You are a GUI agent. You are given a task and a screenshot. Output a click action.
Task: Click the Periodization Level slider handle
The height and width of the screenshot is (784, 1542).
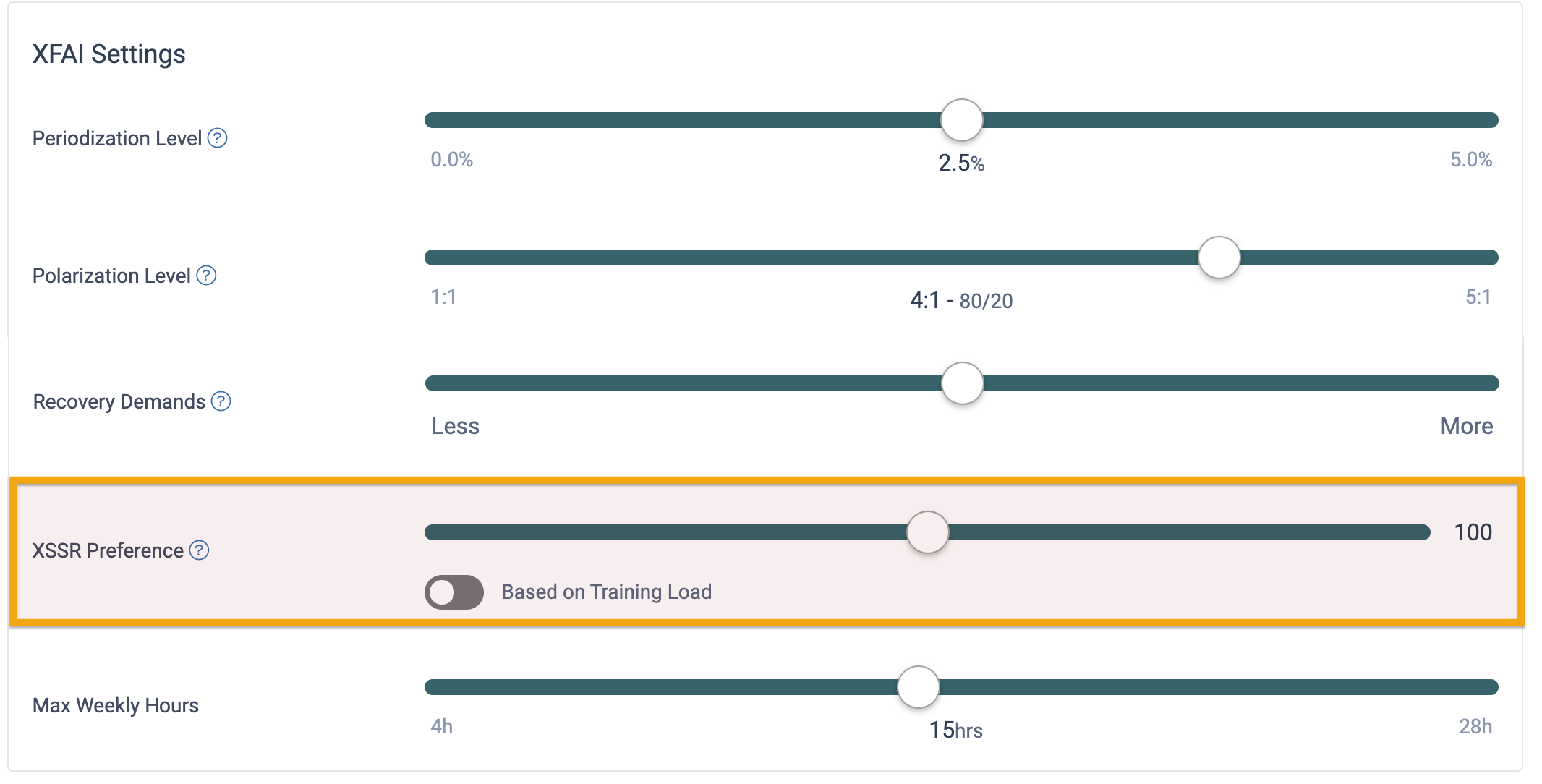pos(961,120)
